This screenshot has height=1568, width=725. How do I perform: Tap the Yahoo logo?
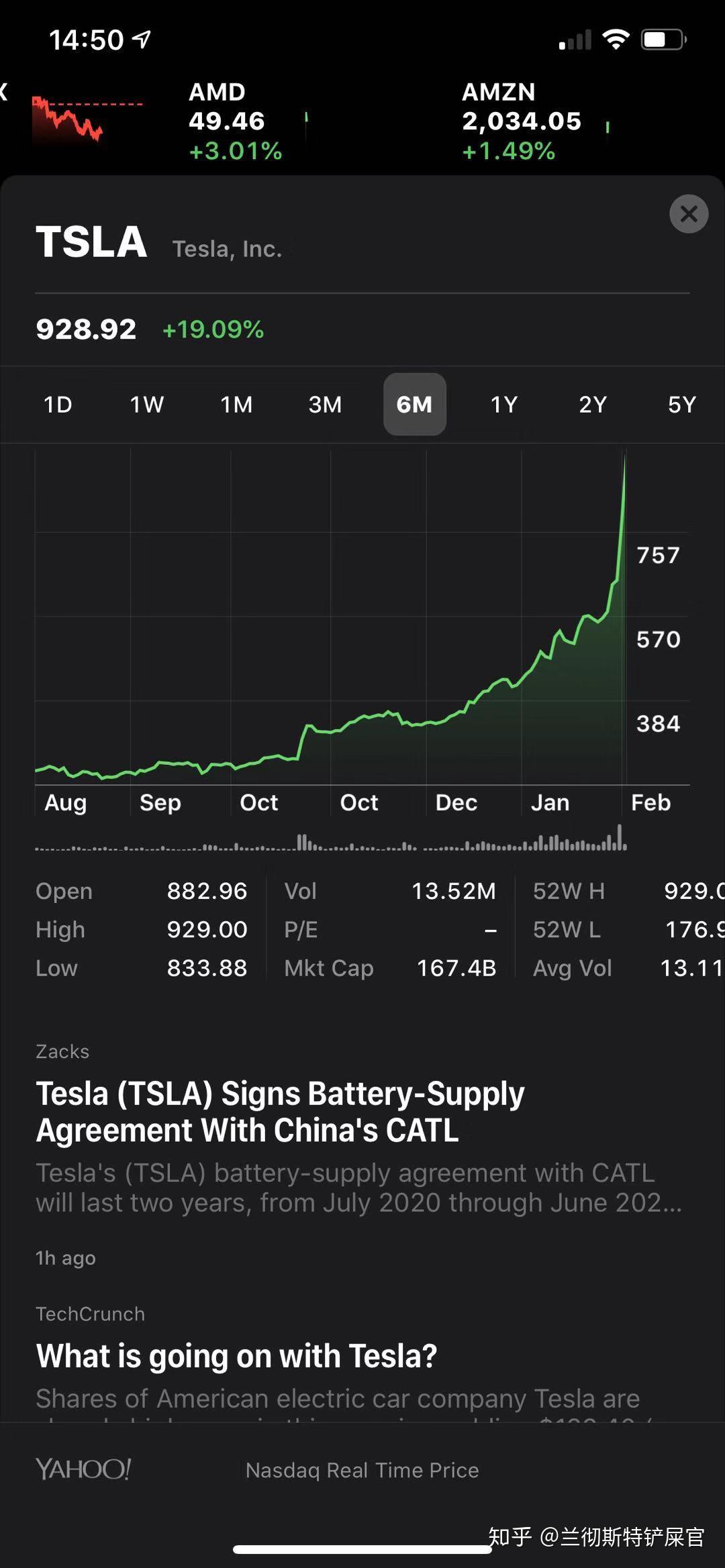point(83,1469)
